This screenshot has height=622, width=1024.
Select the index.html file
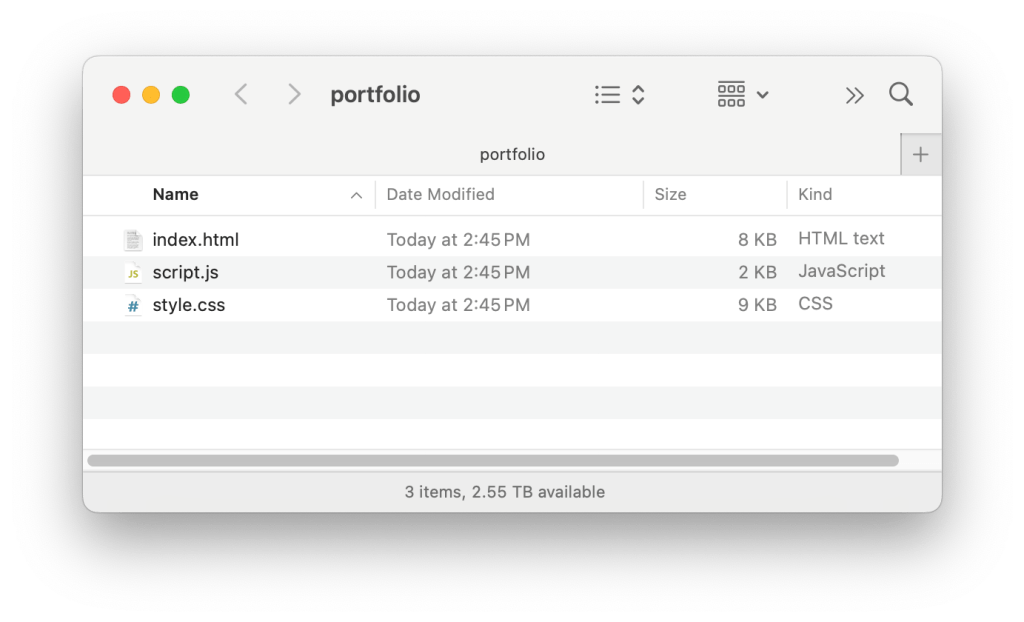196,239
